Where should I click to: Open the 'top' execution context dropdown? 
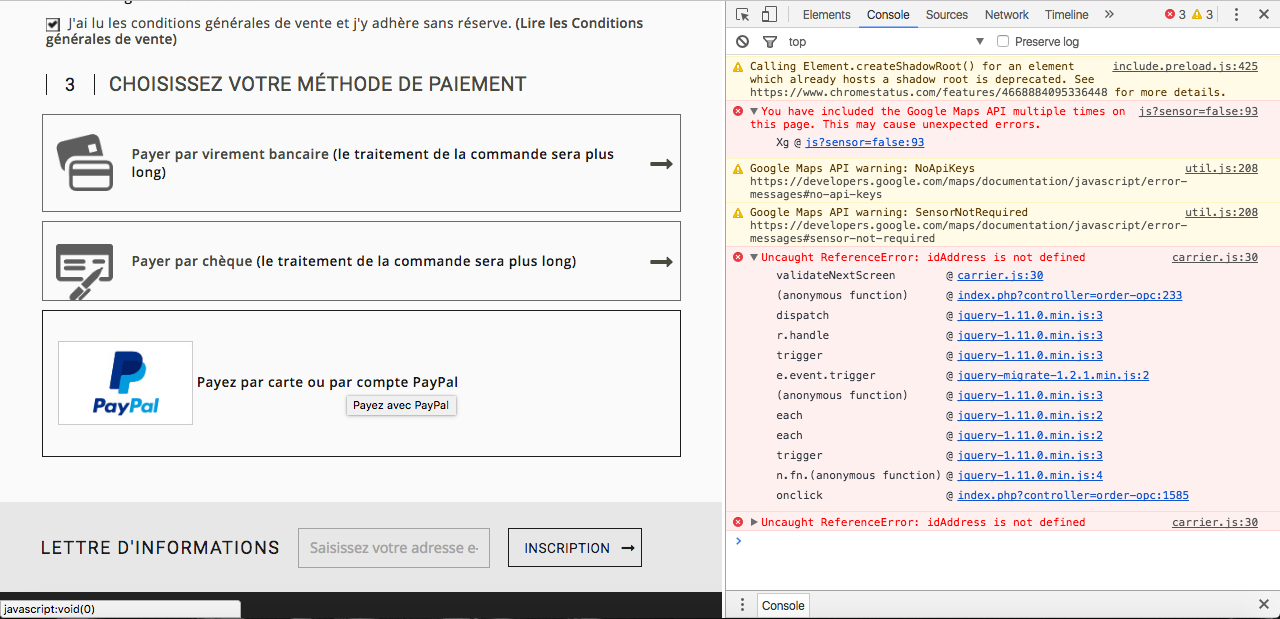point(886,42)
